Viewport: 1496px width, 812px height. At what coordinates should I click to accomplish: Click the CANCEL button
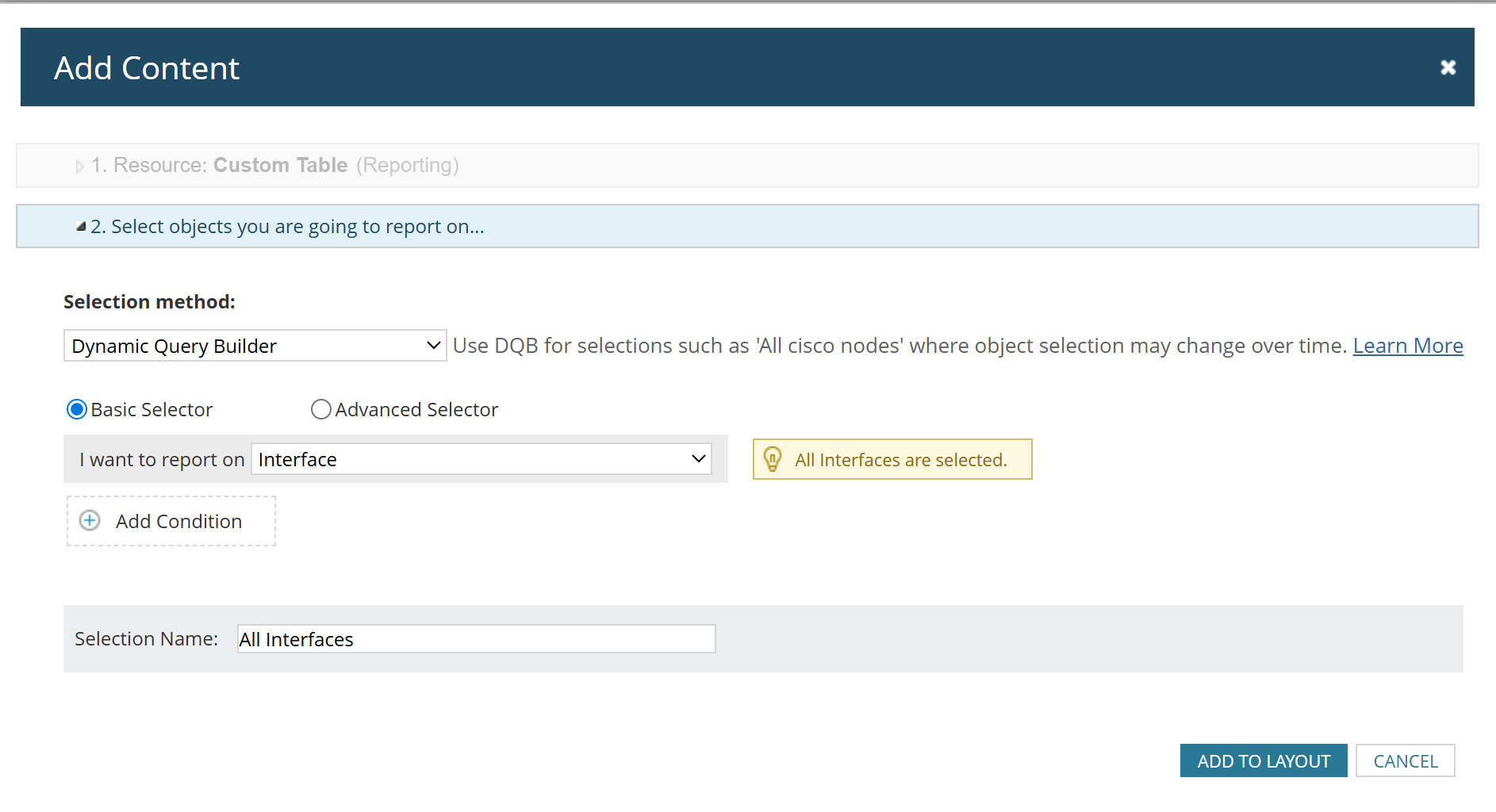(x=1405, y=760)
